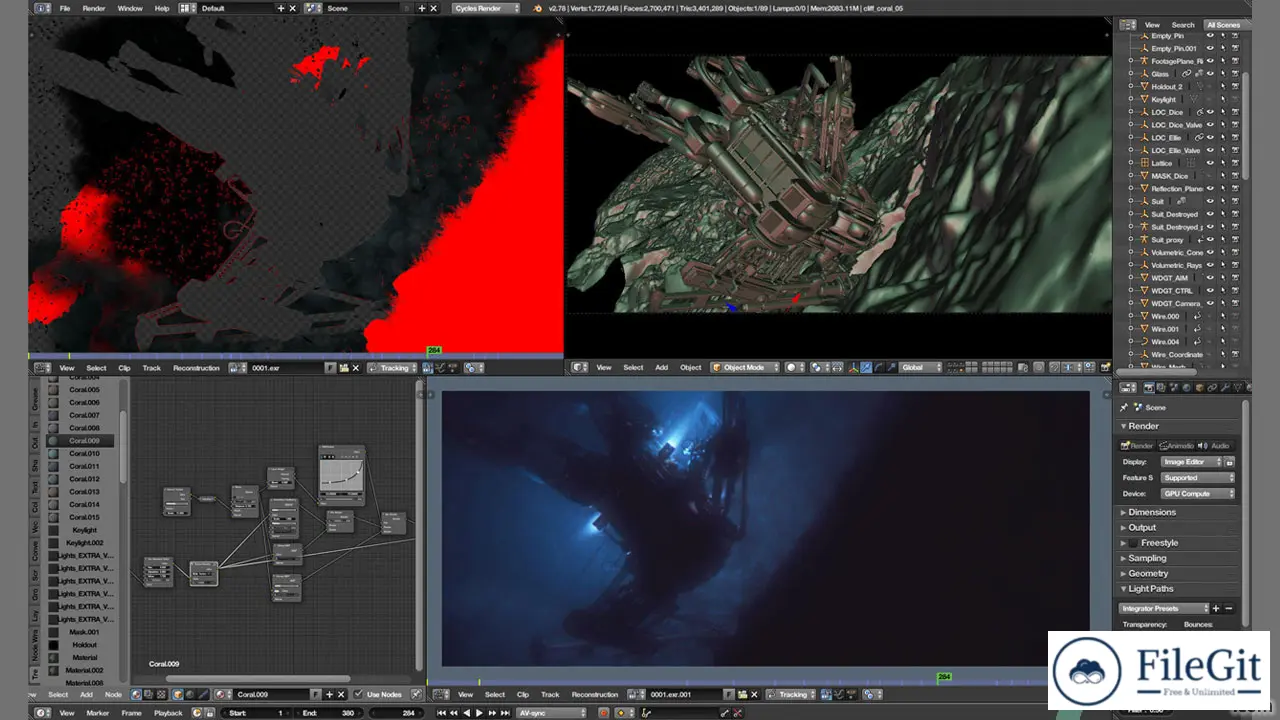Screen dimensions: 1280x720
Task: Open the Device GPU Compute dropdown
Action: pos(1198,494)
